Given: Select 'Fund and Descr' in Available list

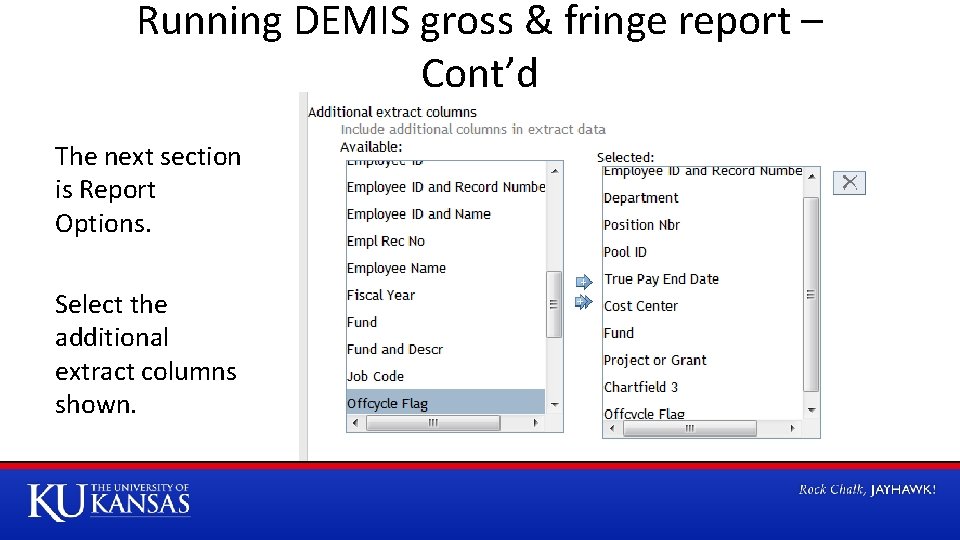Looking at the screenshot, I should (x=446, y=349).
